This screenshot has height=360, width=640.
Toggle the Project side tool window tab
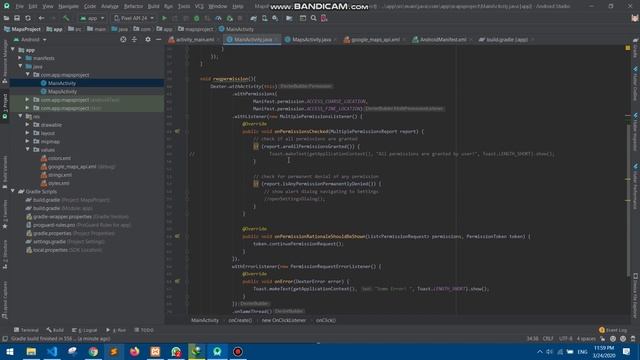click(5, 106)
